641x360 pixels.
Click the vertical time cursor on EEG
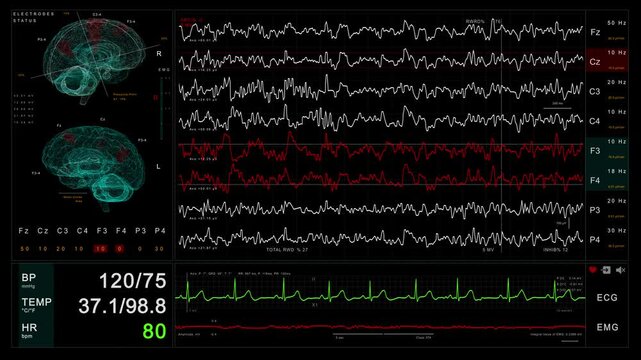[502, 135]
